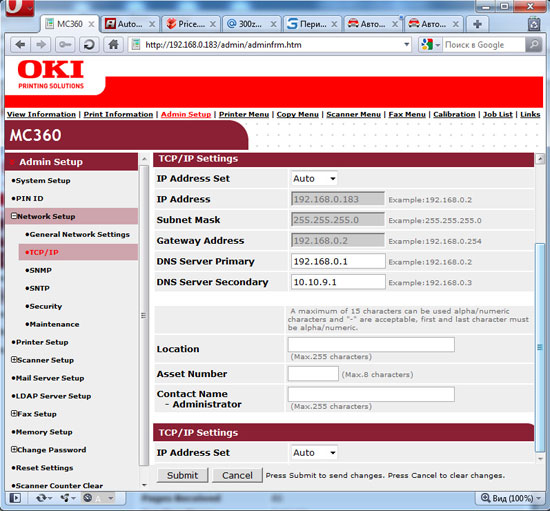Switch to the Пери... tab
The image size is (550, 511).
coord(312,24)
